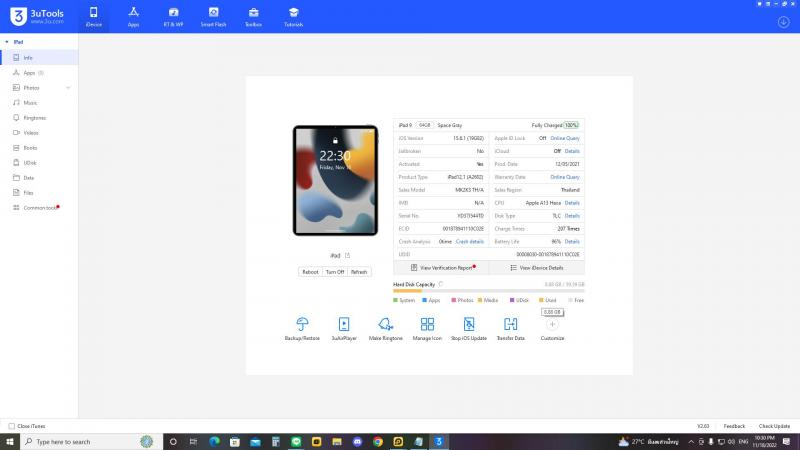Click the Customize plus icon
The width and height of the screenshot is (800, 450).
tap(552, 325)
